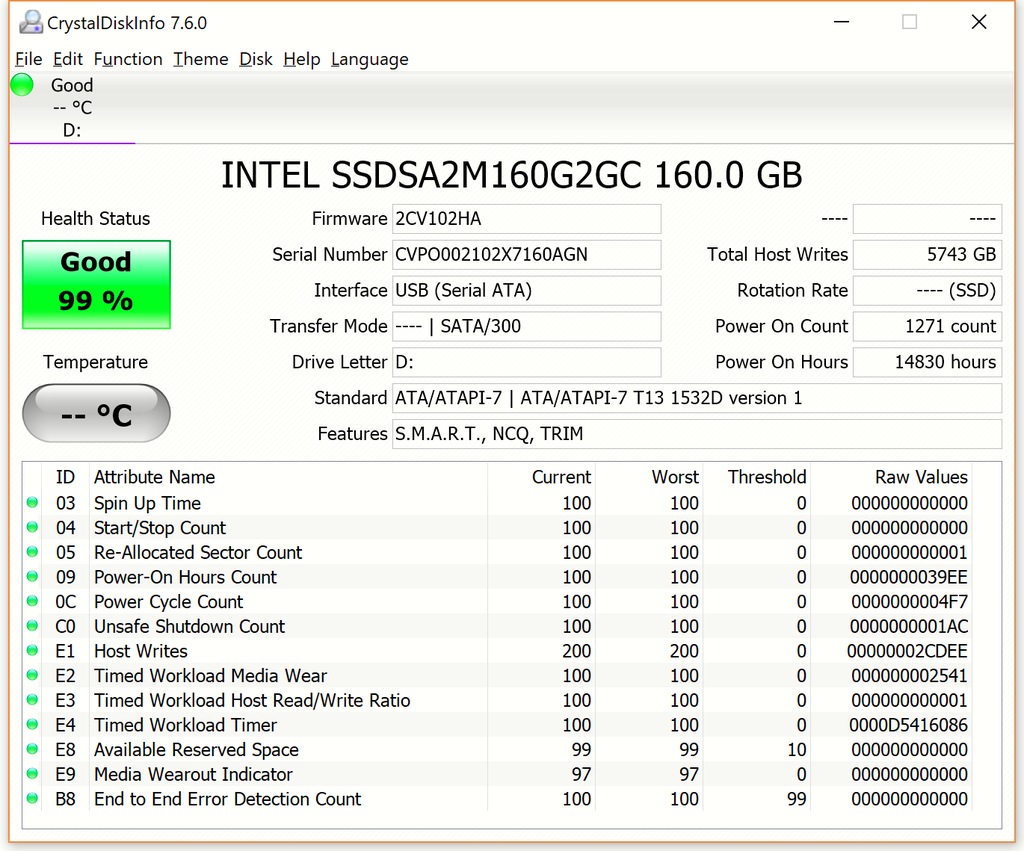Select the Available Reserved Space row
The image size is (1024, 851).
498,749
